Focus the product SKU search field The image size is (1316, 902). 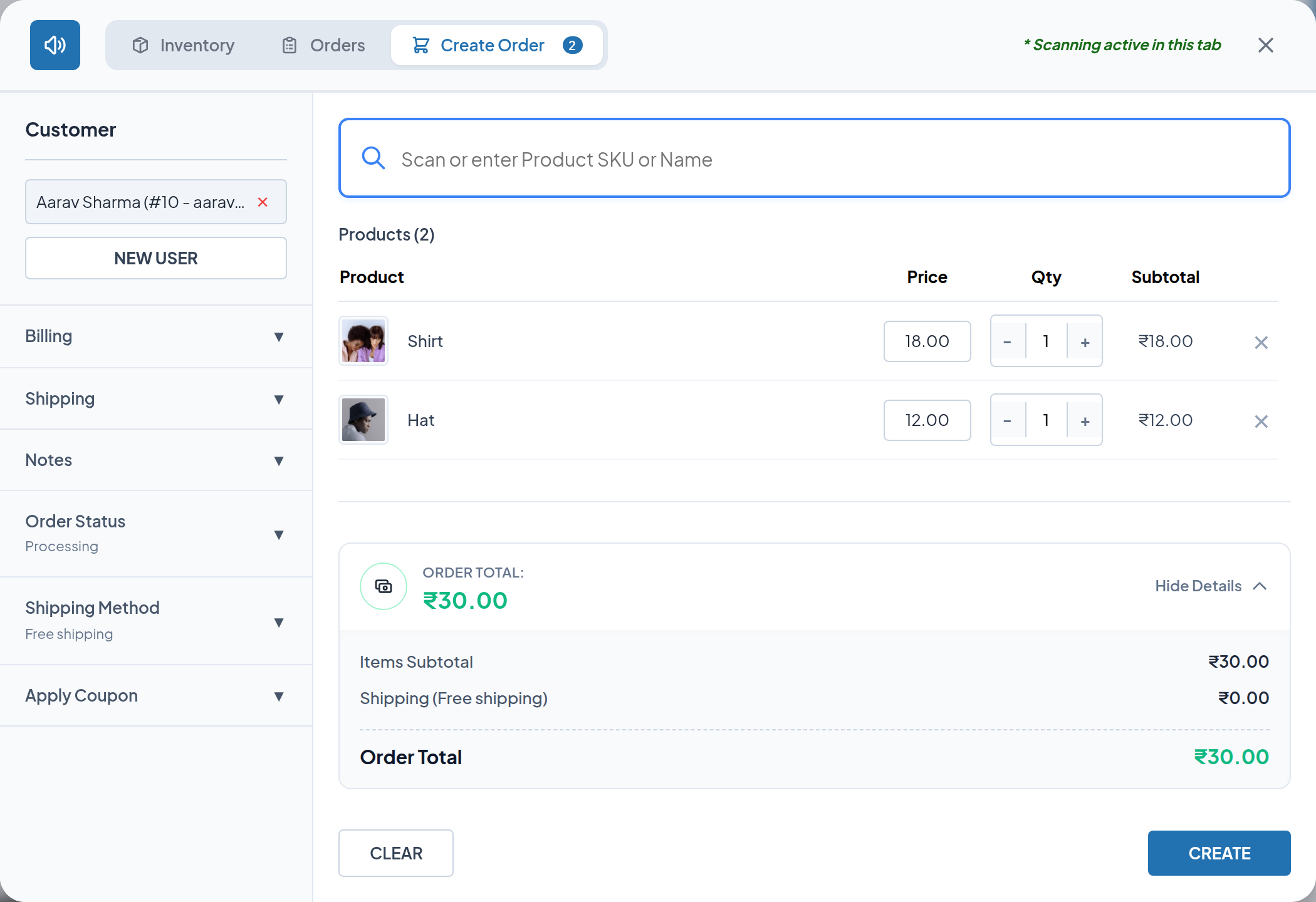coord(814,158)
